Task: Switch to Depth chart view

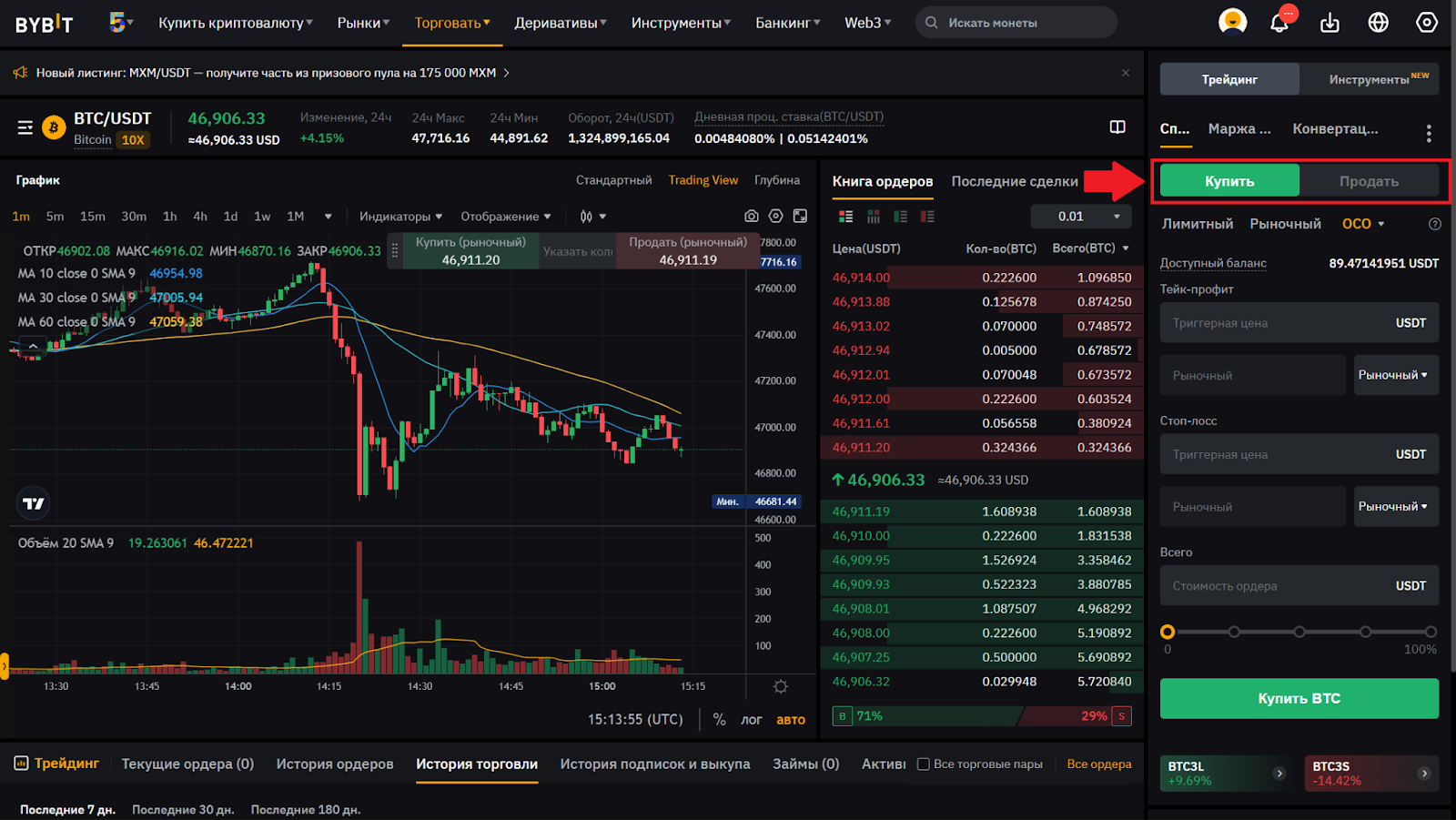Action: click(777, 180)
